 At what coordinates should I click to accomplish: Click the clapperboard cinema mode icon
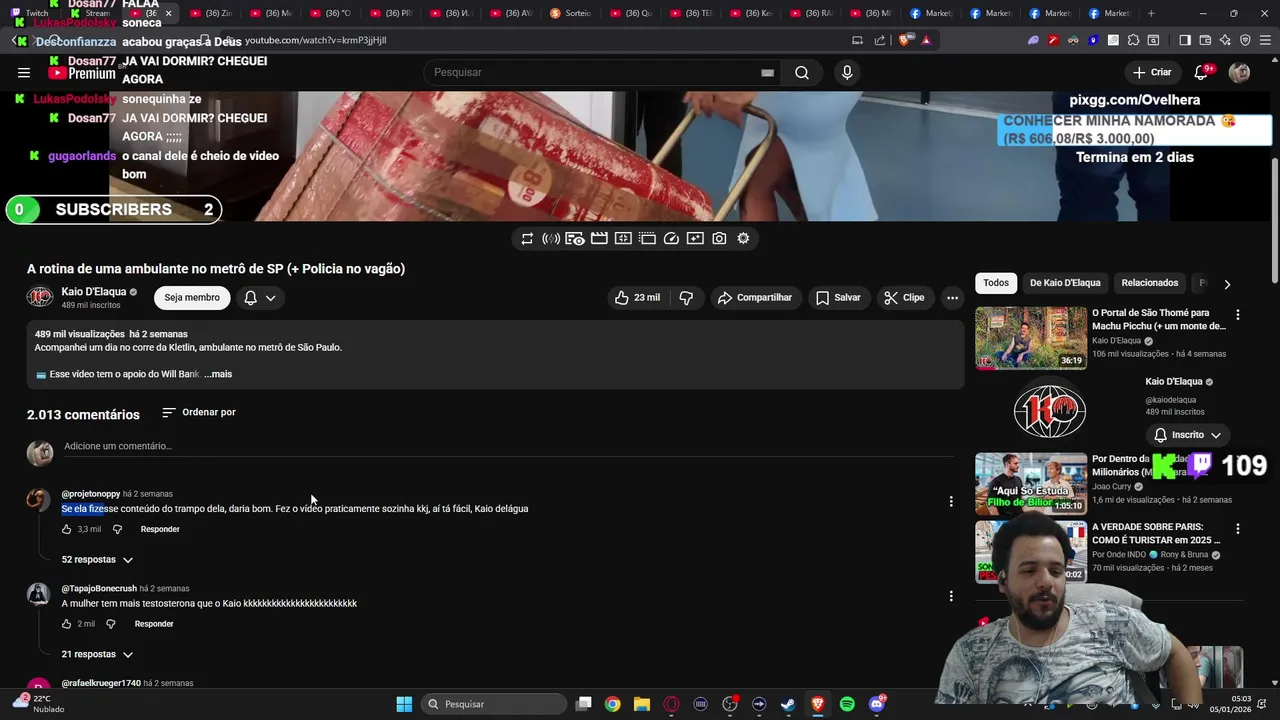click(x=599, y=238)
